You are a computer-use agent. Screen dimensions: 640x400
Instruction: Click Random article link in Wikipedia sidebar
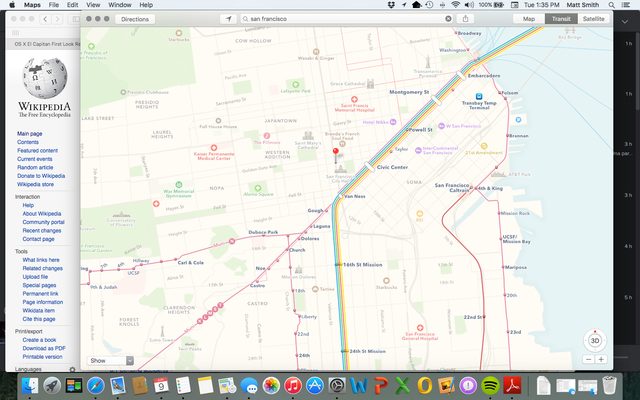coord(35,167)
